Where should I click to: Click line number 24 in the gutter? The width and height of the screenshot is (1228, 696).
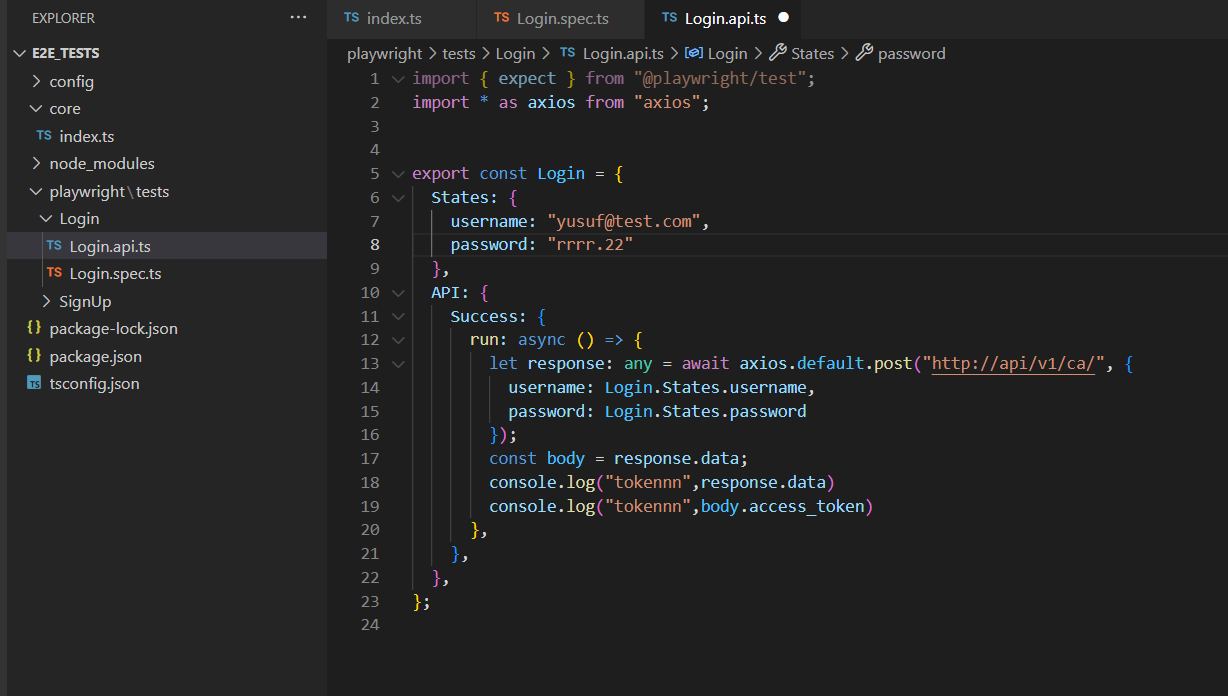point(370,625)
